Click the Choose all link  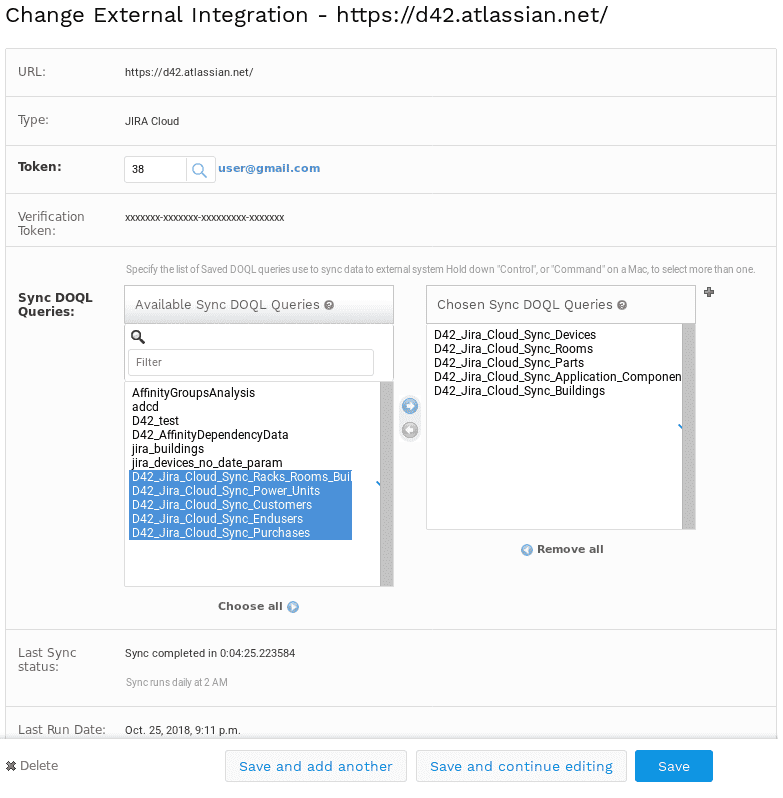pos(258,607)
